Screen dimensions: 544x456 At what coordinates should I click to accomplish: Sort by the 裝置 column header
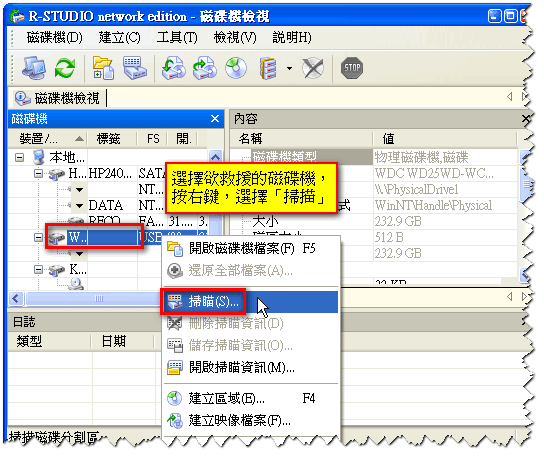[x=48, y=139]
